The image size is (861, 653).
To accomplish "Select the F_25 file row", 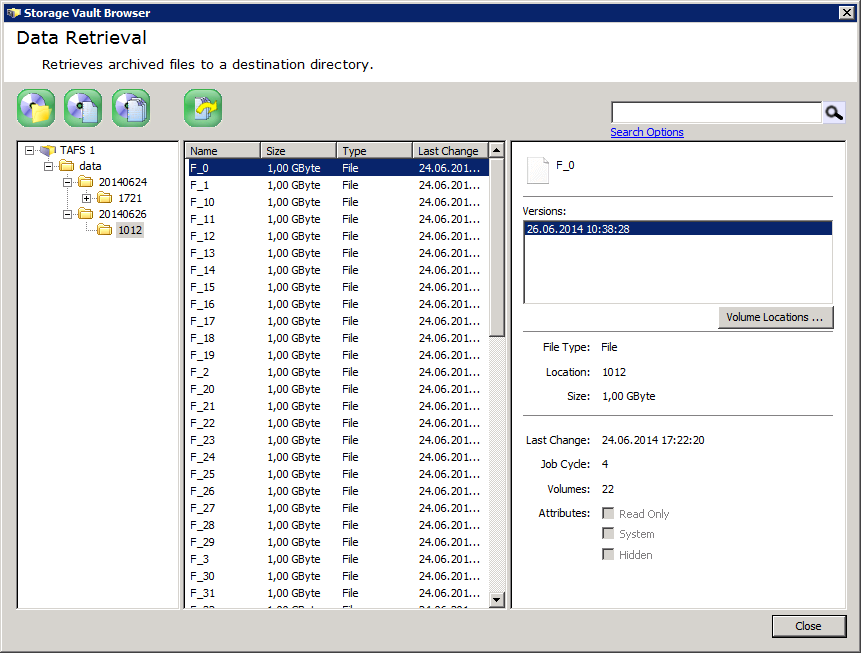I will pos(337,475).
